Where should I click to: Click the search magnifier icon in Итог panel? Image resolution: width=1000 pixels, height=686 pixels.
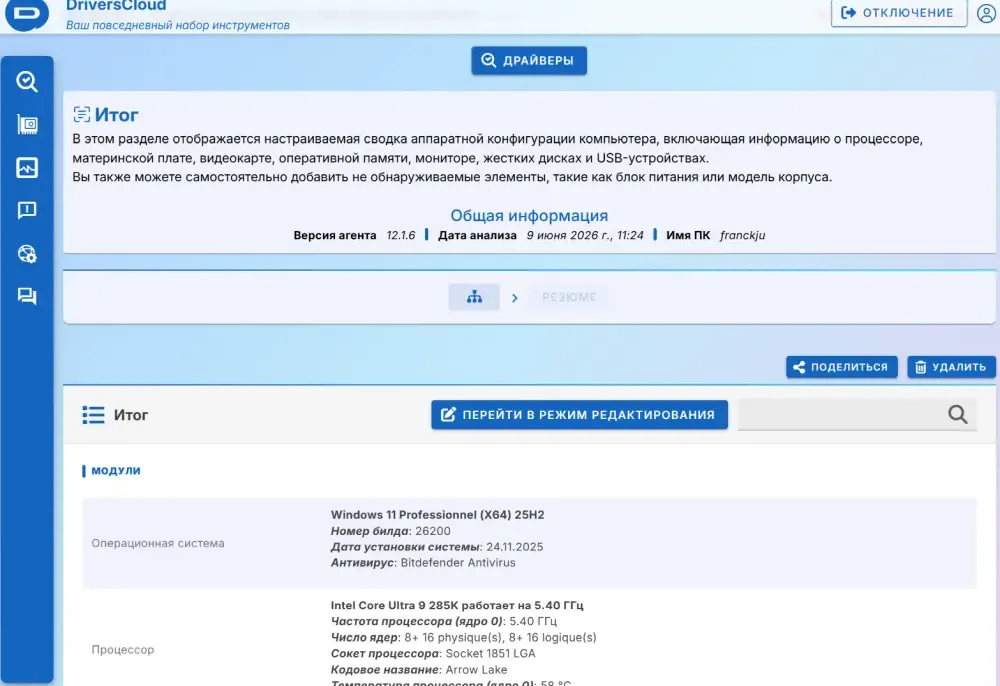pyautogui.click(x=957, y=414)
